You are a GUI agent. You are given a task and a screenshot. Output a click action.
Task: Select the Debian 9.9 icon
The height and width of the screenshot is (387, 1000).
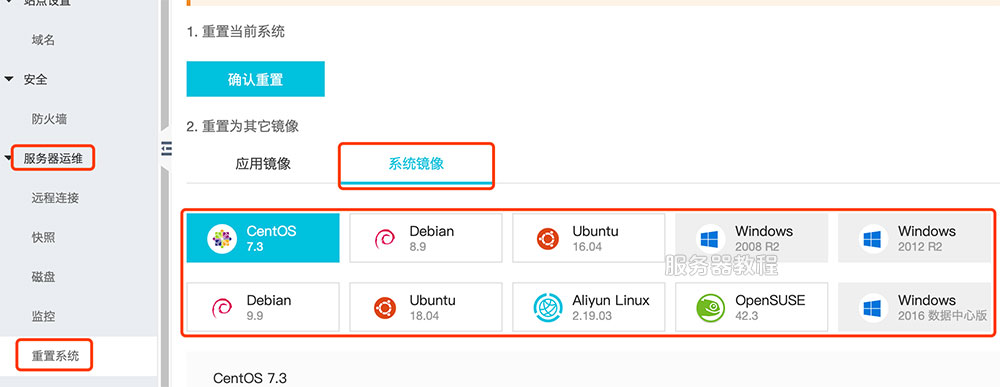222,308
